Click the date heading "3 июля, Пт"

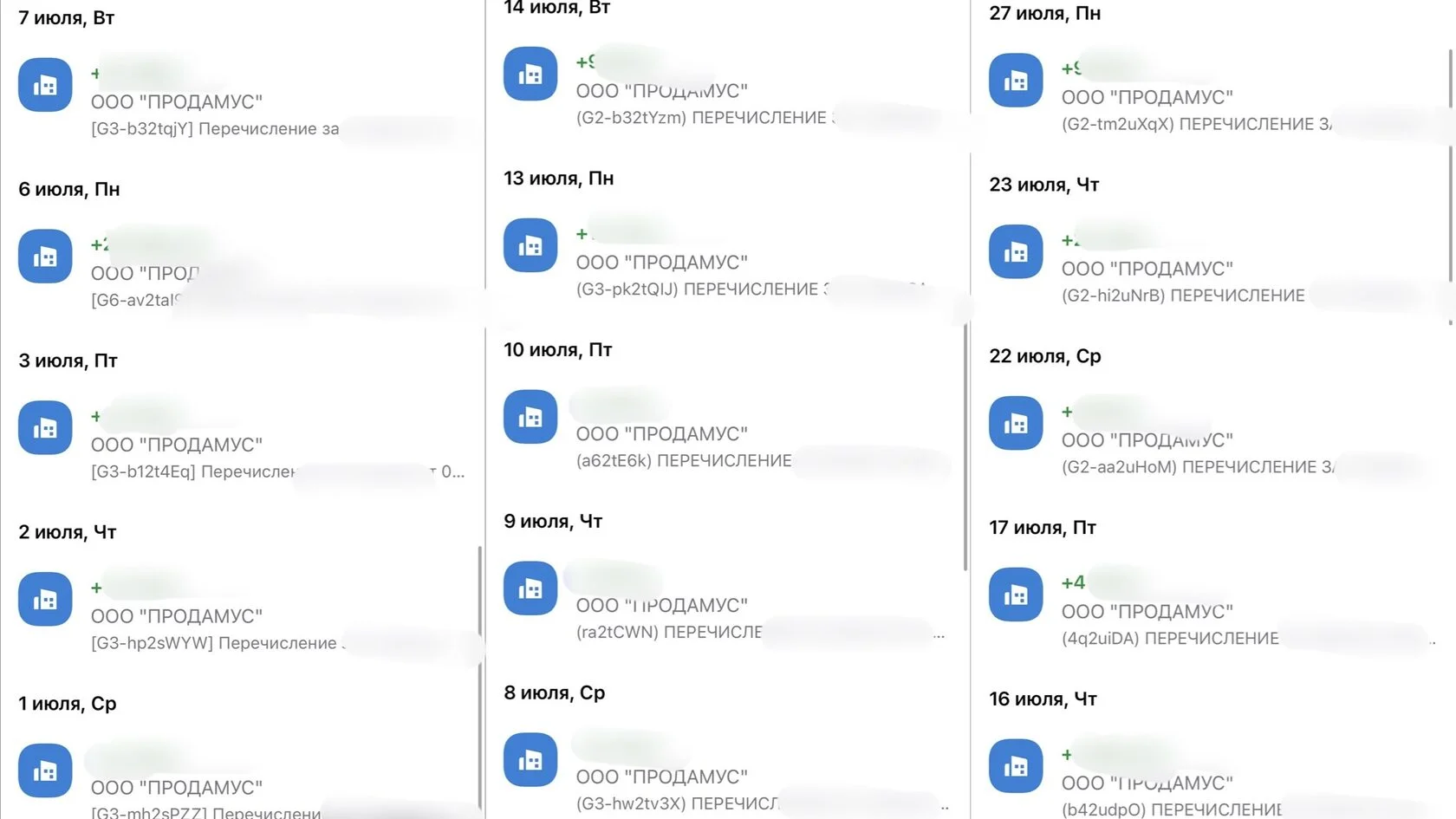click(x=68, y=361)
